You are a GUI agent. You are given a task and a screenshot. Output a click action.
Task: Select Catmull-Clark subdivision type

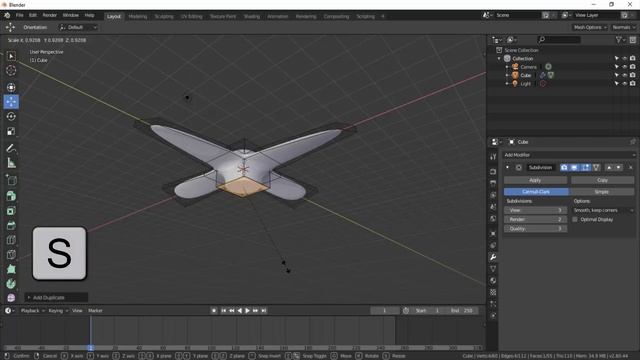coord(536,191)
